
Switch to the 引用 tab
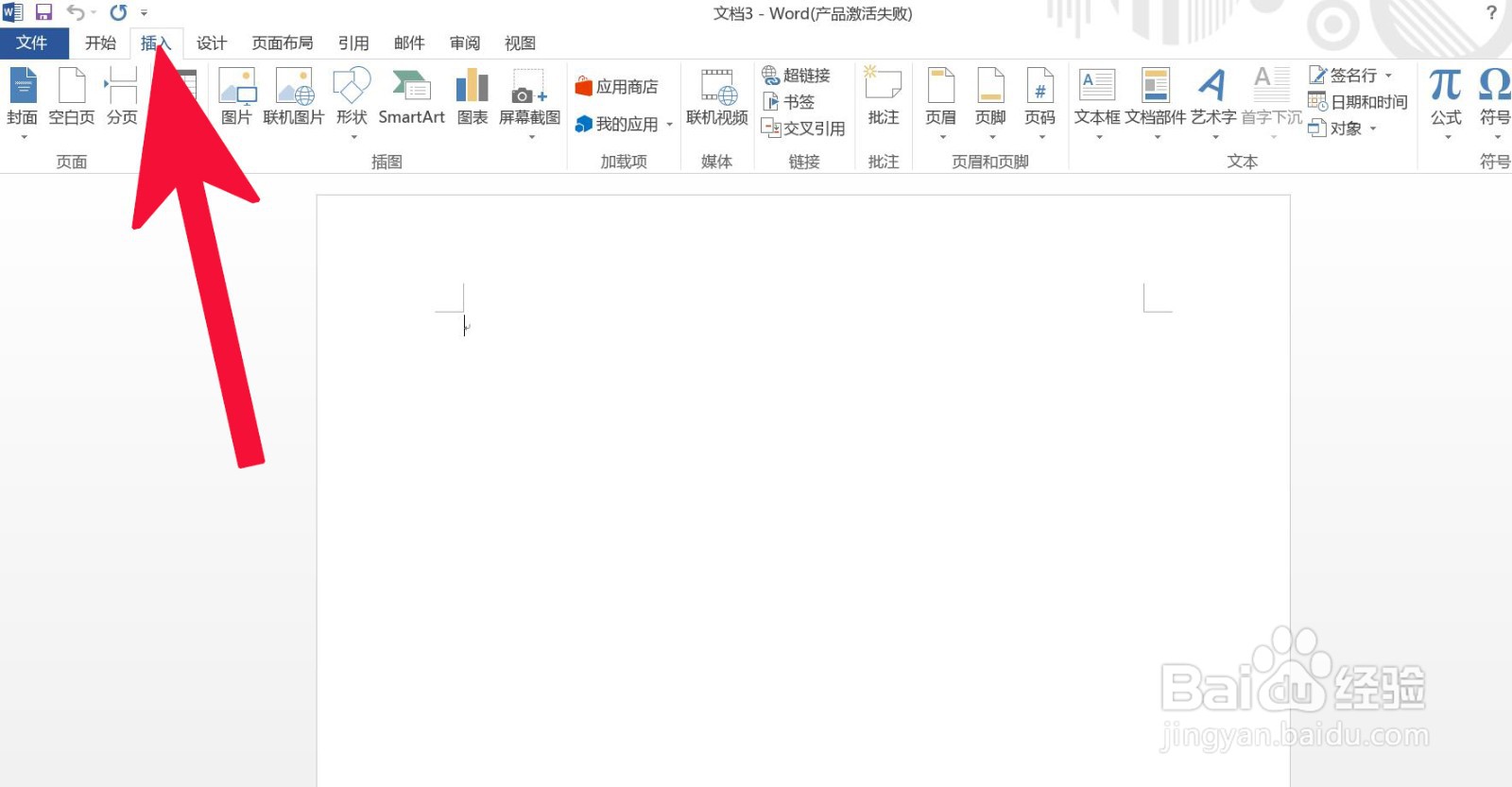pyautogui.click(x=353, y=43)
